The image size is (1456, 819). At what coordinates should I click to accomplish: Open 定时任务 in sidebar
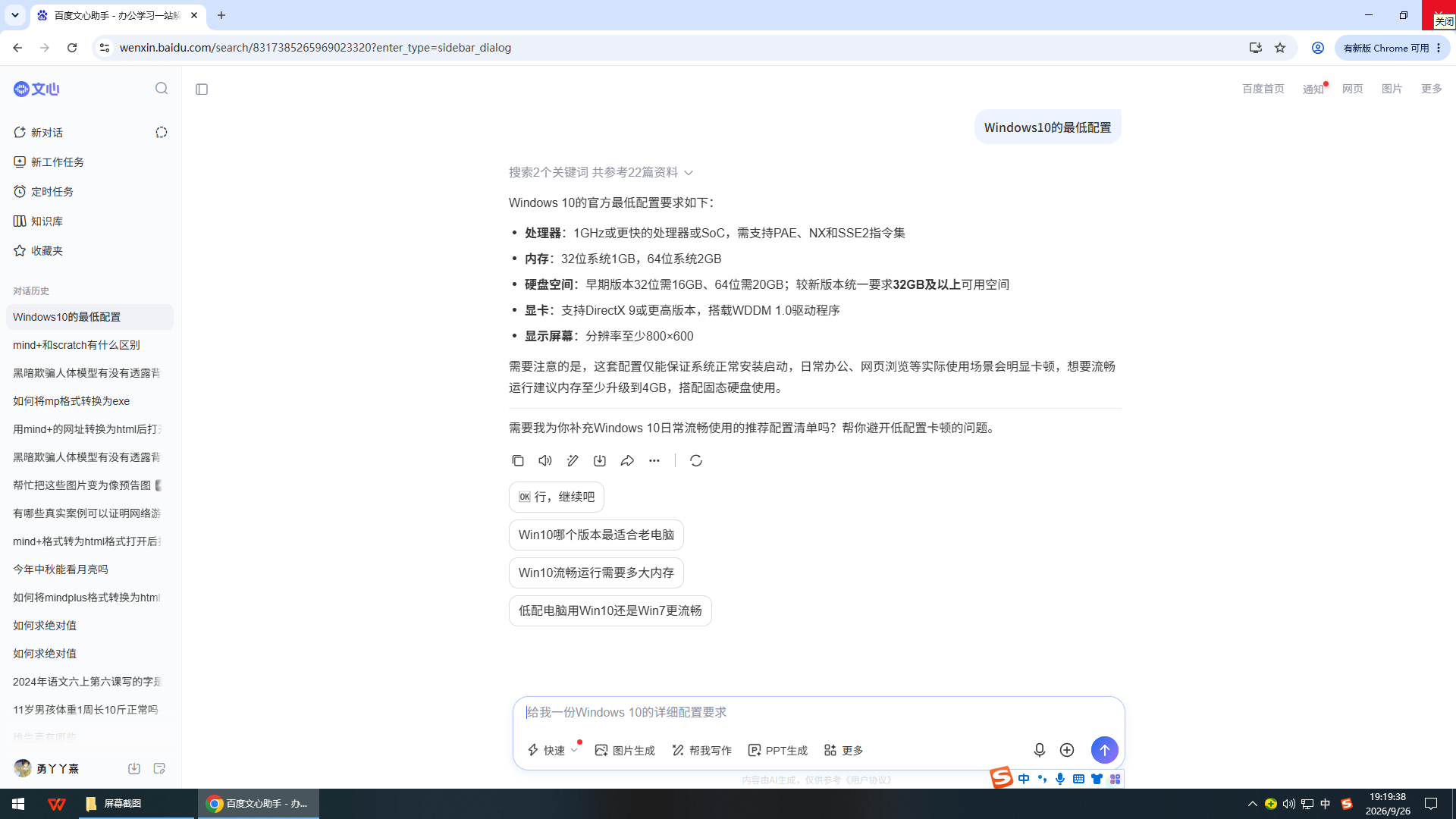44,192
